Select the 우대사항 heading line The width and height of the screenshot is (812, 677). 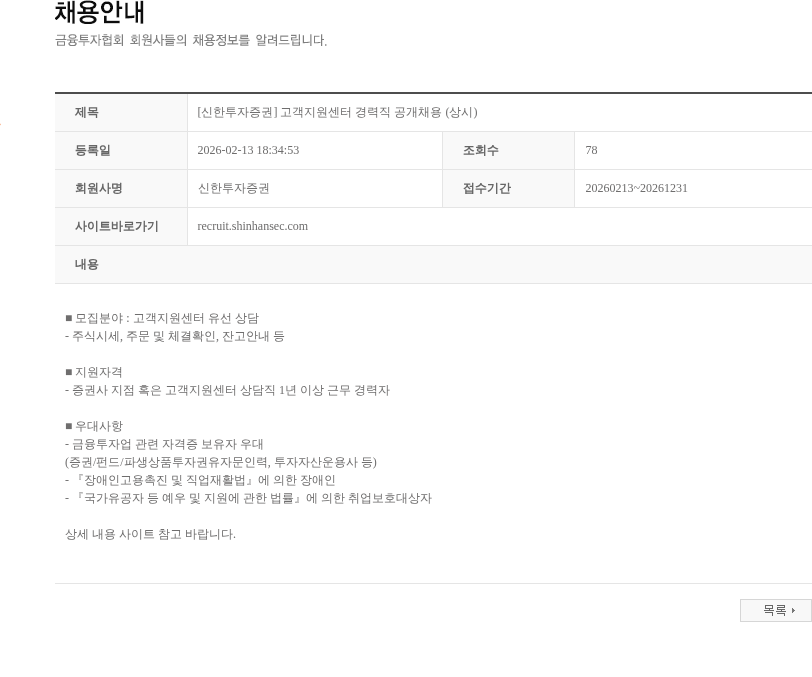tap(94, 426)
